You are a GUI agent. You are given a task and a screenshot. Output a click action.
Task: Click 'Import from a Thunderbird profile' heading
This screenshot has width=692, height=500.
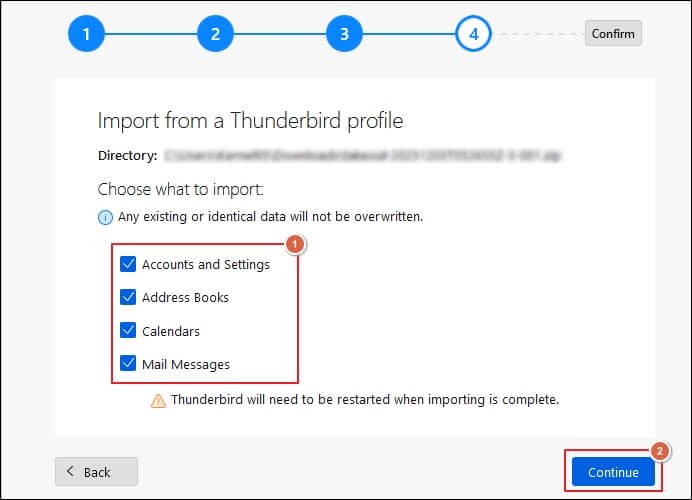[x=250, y=120]
